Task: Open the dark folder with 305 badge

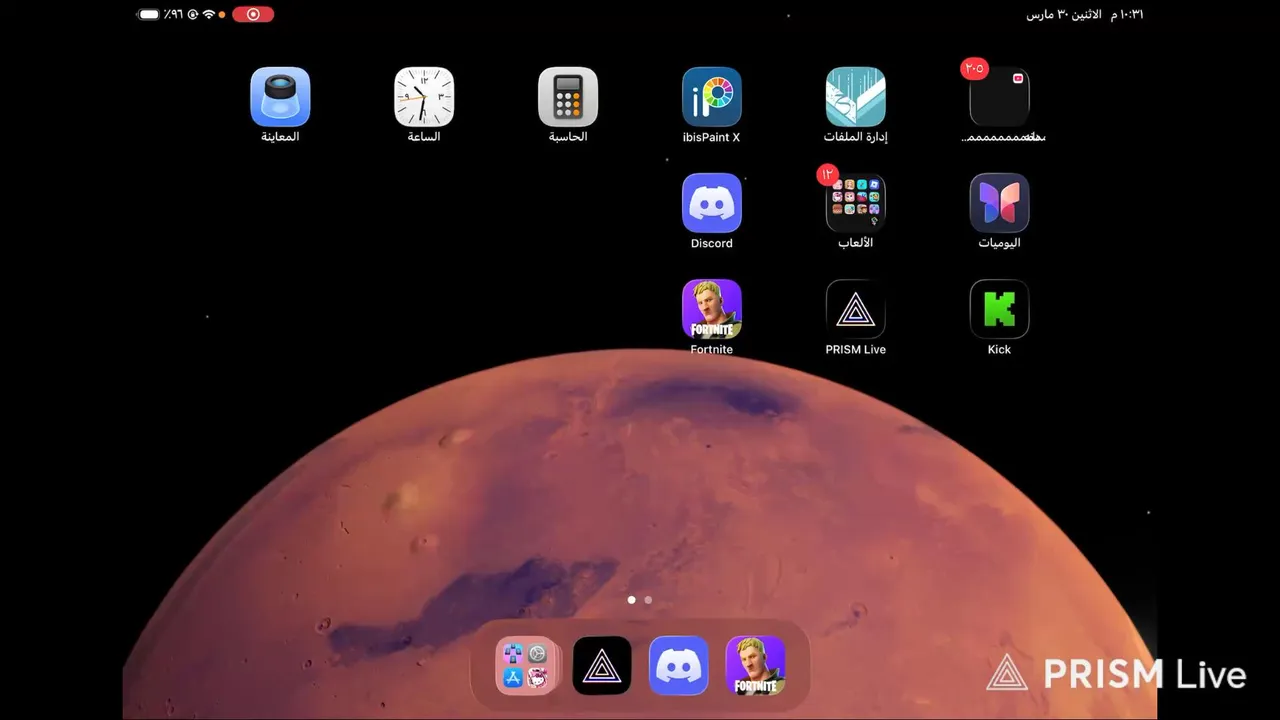Action: coord(999,97)
